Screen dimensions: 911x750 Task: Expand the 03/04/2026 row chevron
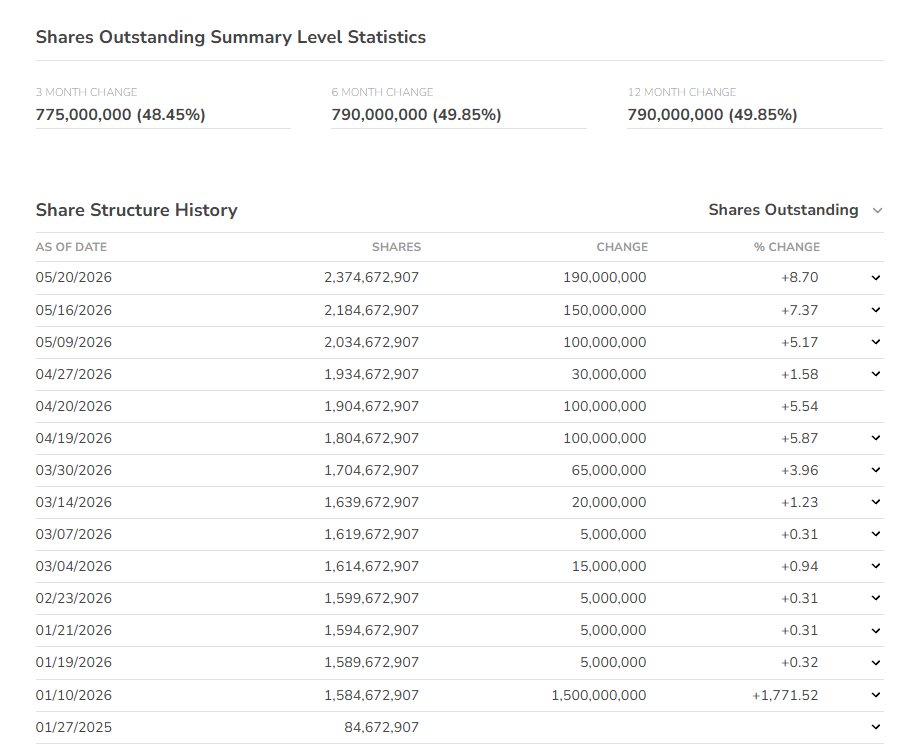point(876,565)
